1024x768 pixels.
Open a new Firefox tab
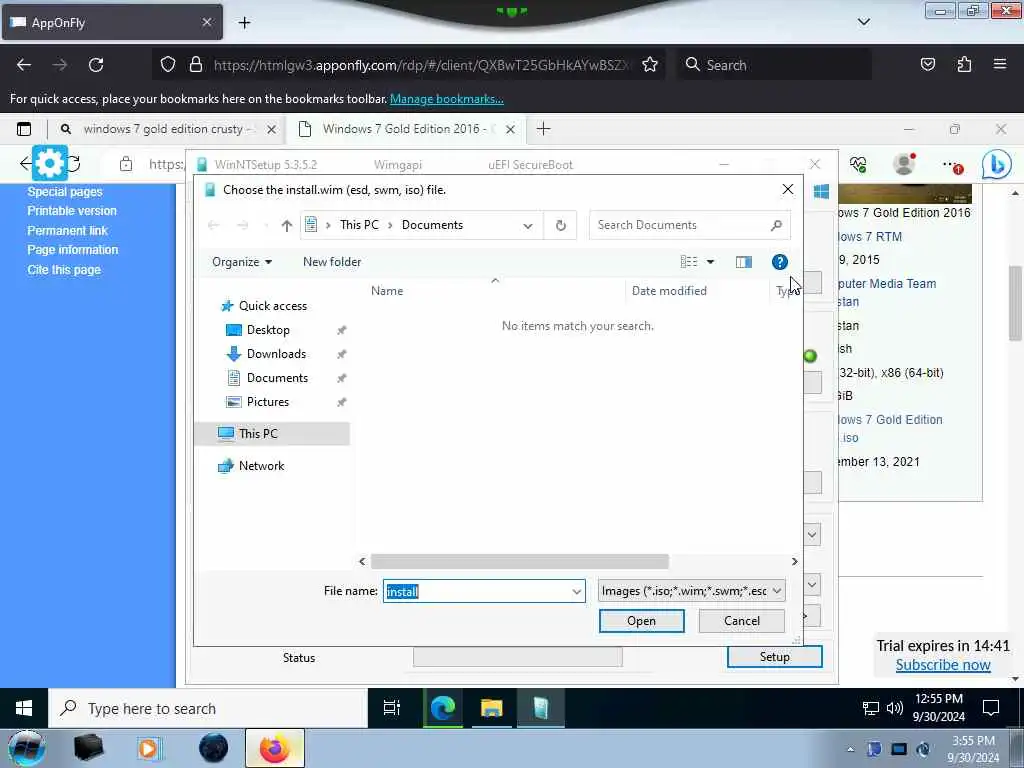[x=244, y=23]
